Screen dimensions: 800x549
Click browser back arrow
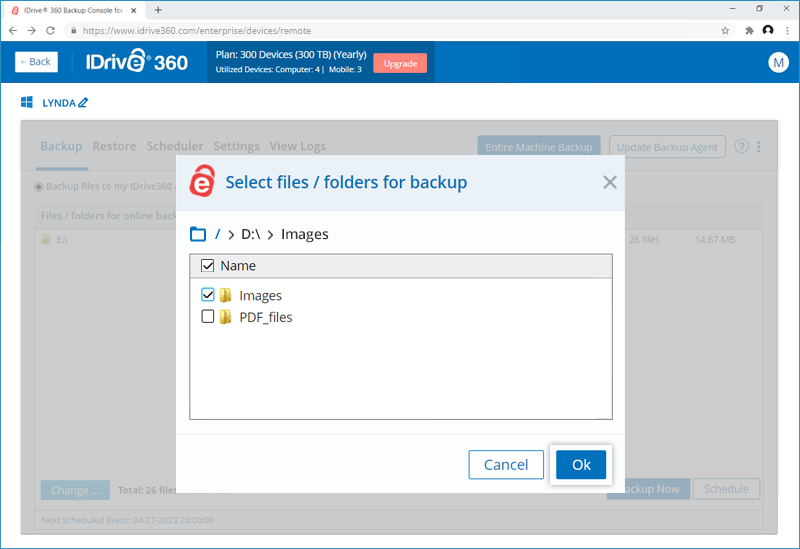[x=13, y=31]
